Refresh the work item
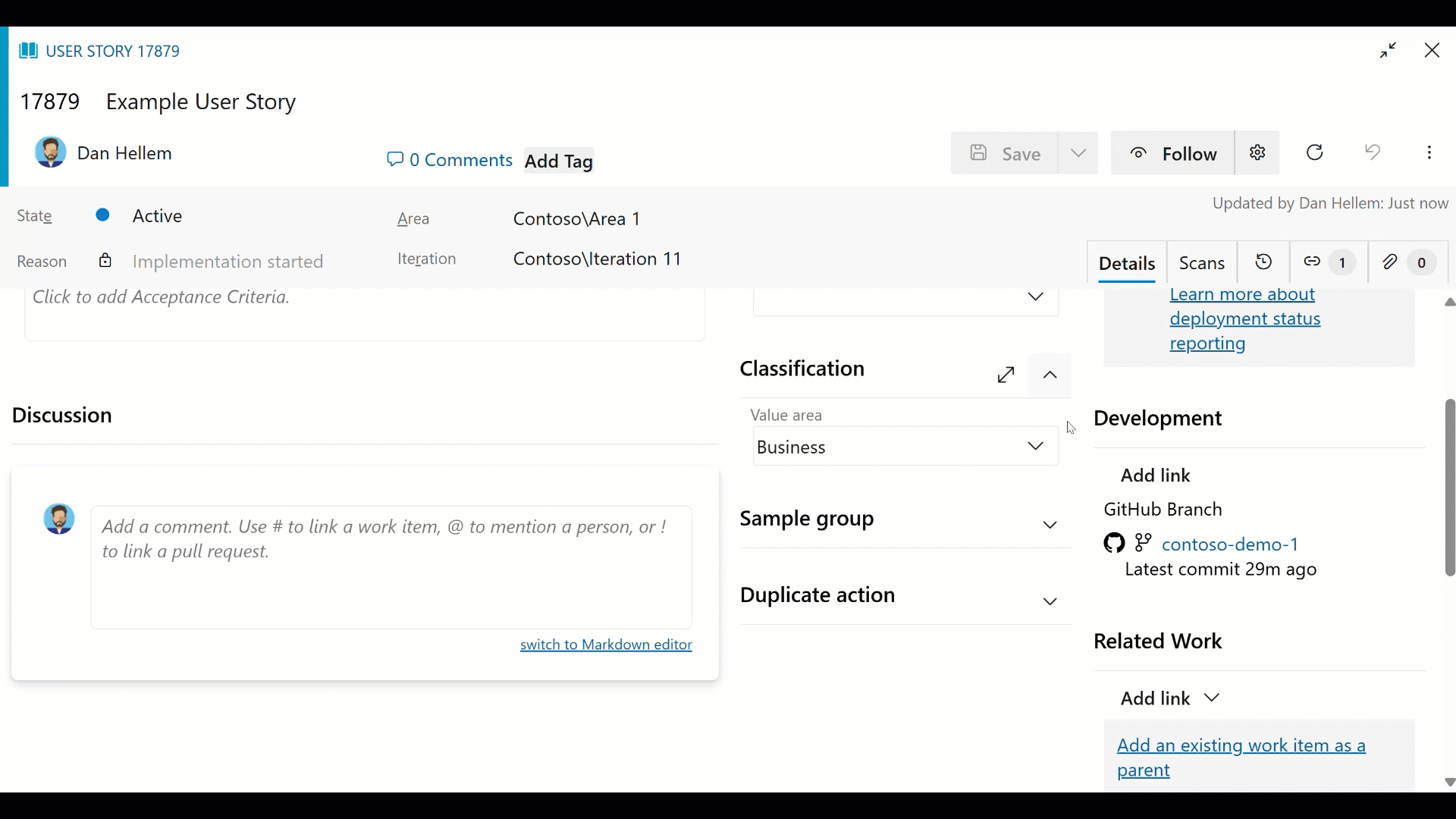This screenshot has width=1456, height=819. click(x=1315, y=152)
